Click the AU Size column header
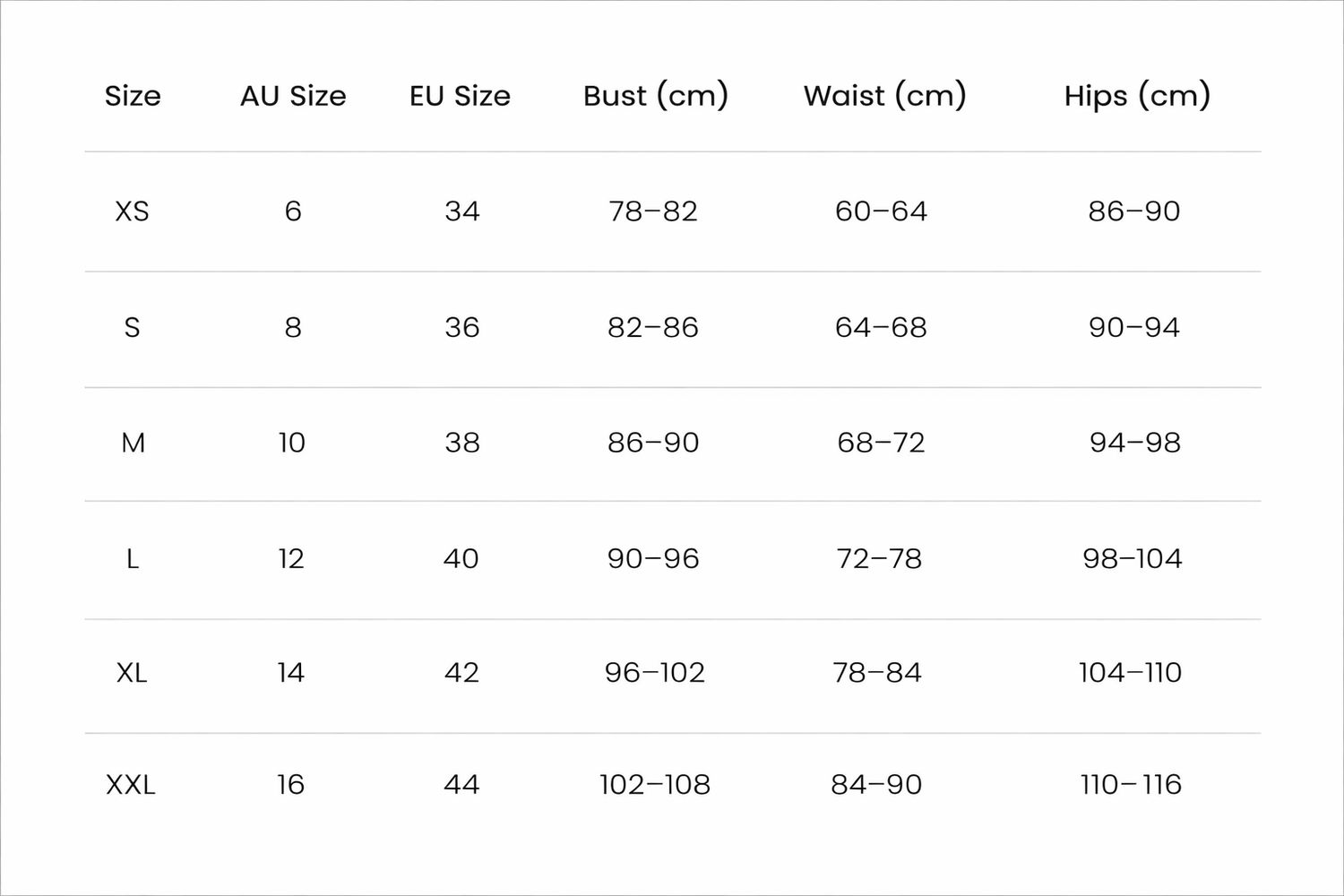This screenshot has height=896, width=1344. point(293,96)
